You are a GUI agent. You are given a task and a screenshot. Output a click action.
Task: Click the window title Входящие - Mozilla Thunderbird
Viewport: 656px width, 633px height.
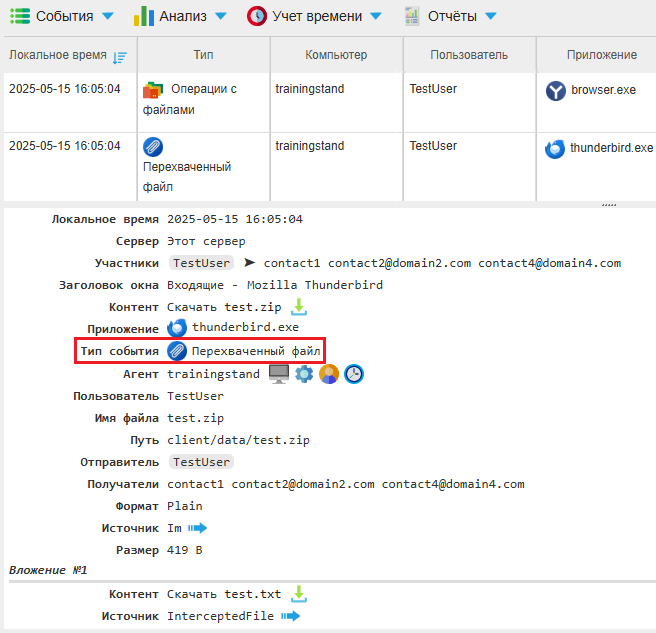pos(275,285)
